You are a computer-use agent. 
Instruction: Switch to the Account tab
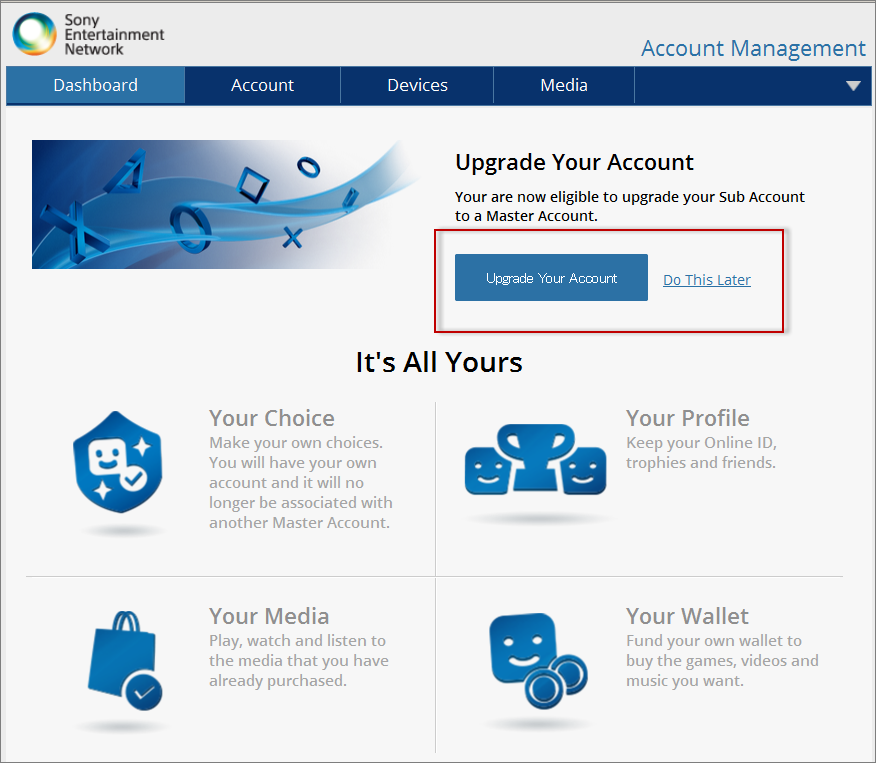pos(262,86)
